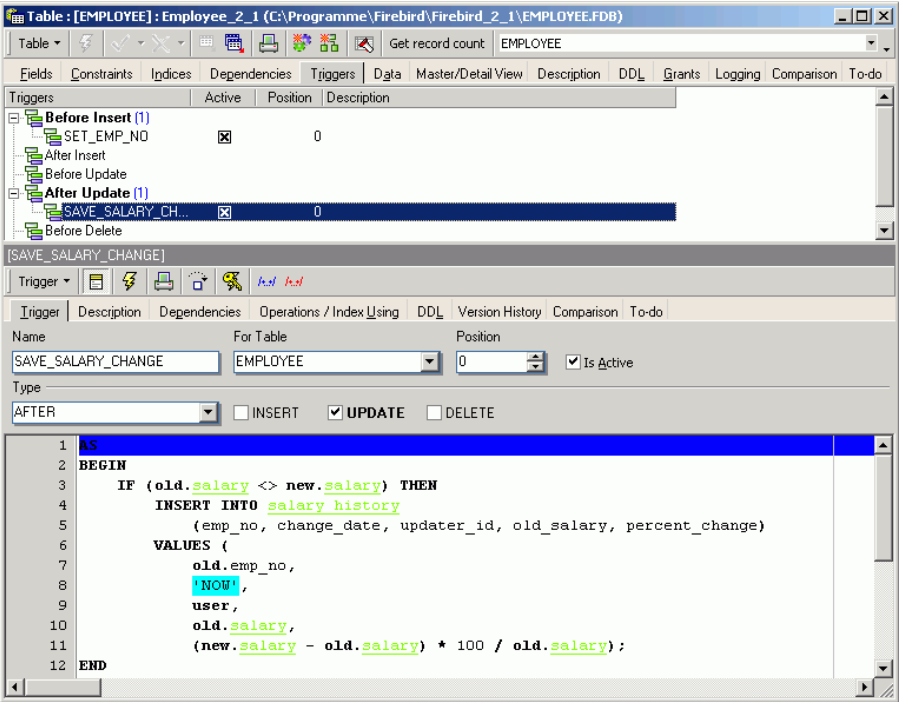Open the For Table dropdown showing EMPLOYEE

click(430, 362)
